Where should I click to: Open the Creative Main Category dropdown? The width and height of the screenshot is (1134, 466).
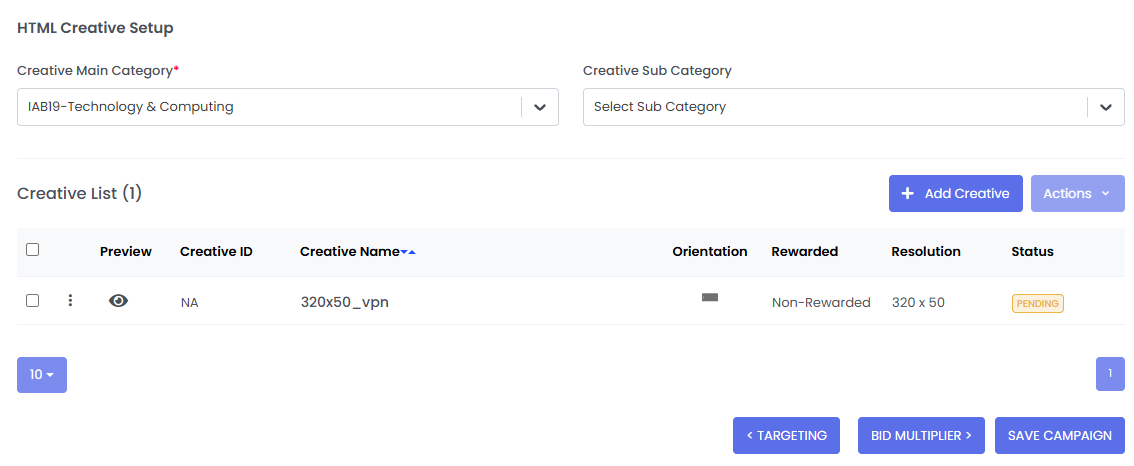click(270, 107)
